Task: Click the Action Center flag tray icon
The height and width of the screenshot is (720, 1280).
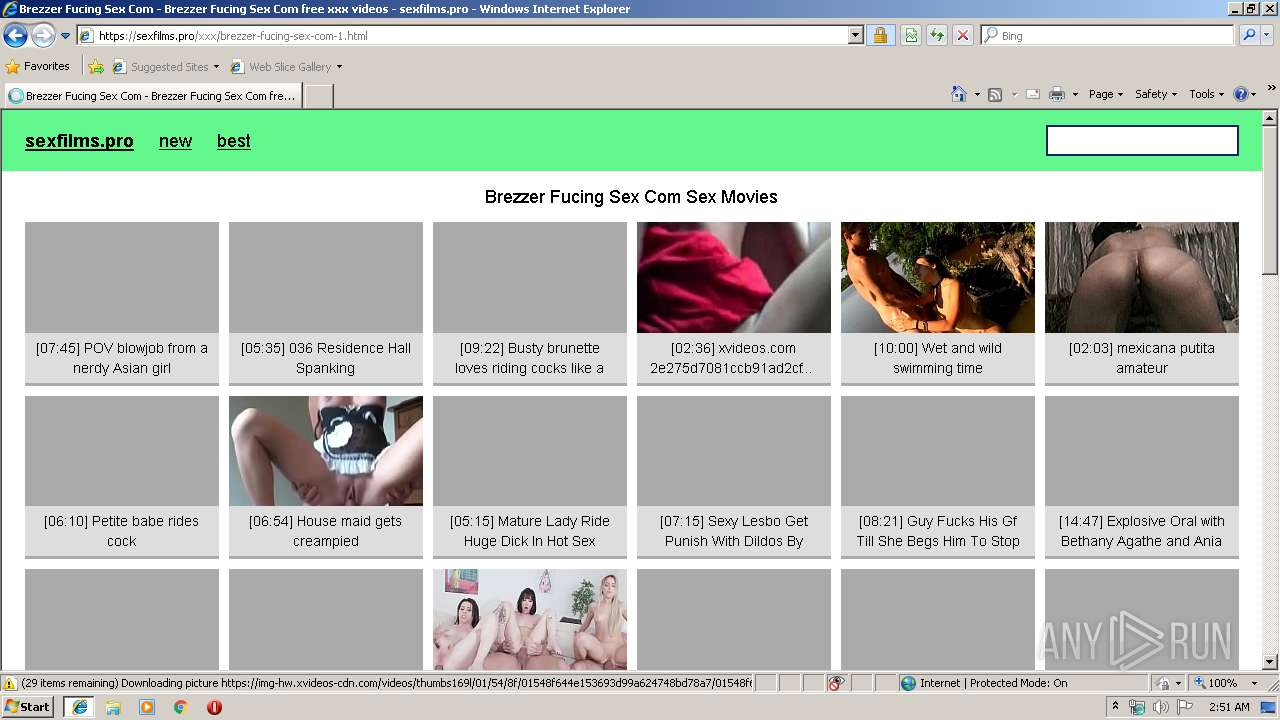Action: (1184, 707)
